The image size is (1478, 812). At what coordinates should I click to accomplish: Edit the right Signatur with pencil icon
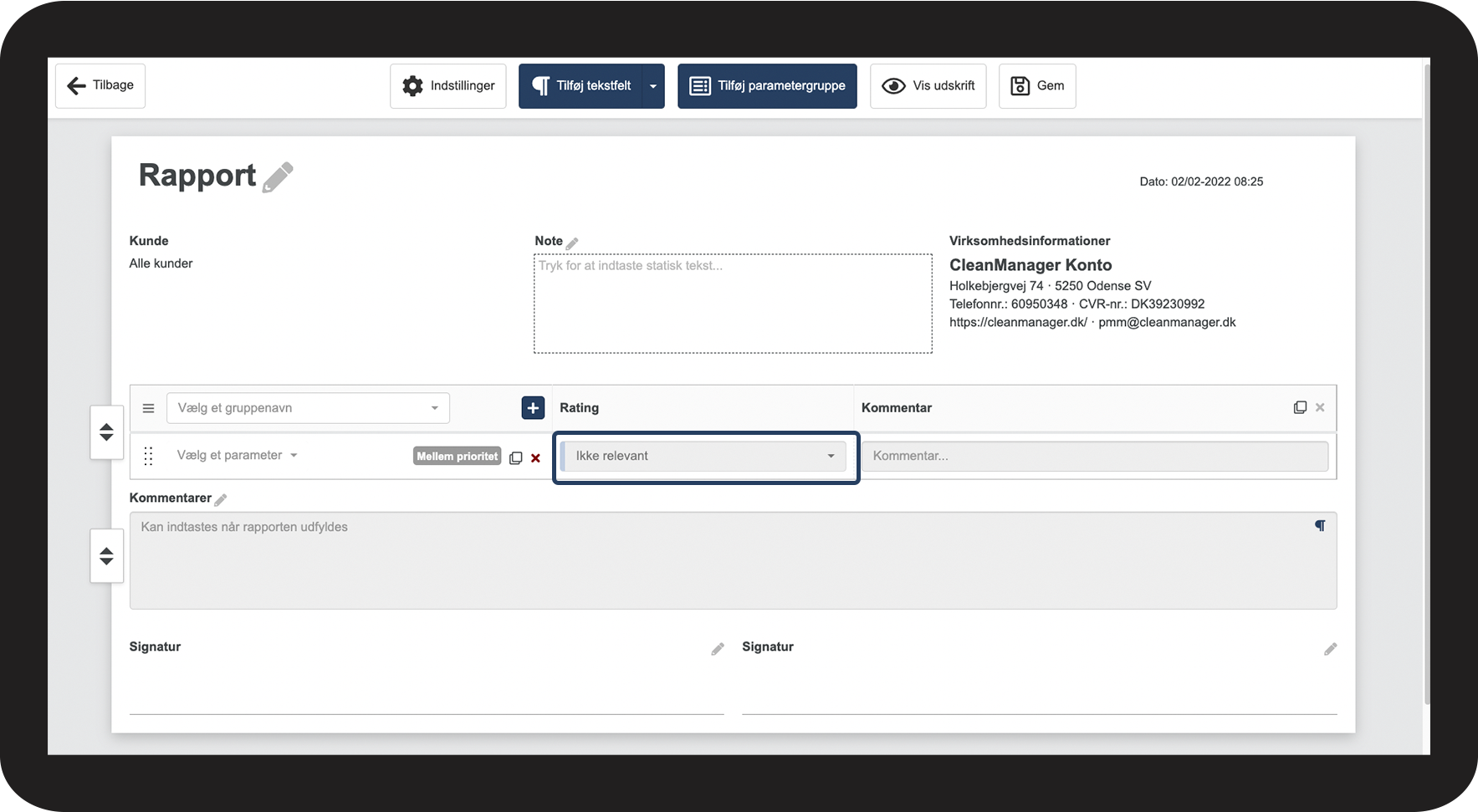pyautogui.click(x=1330, y=649)
